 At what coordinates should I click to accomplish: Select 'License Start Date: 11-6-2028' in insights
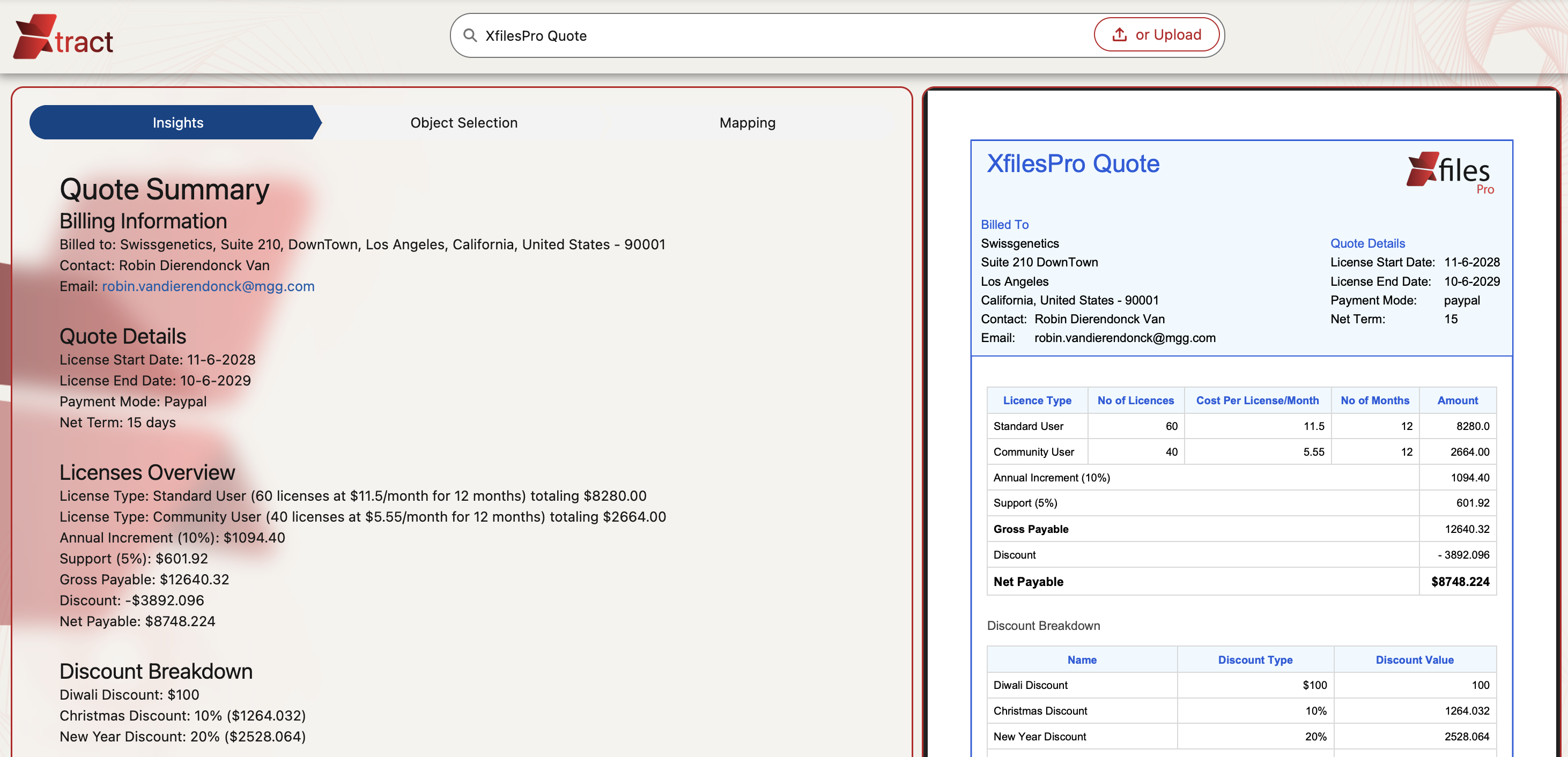point(158,360)
